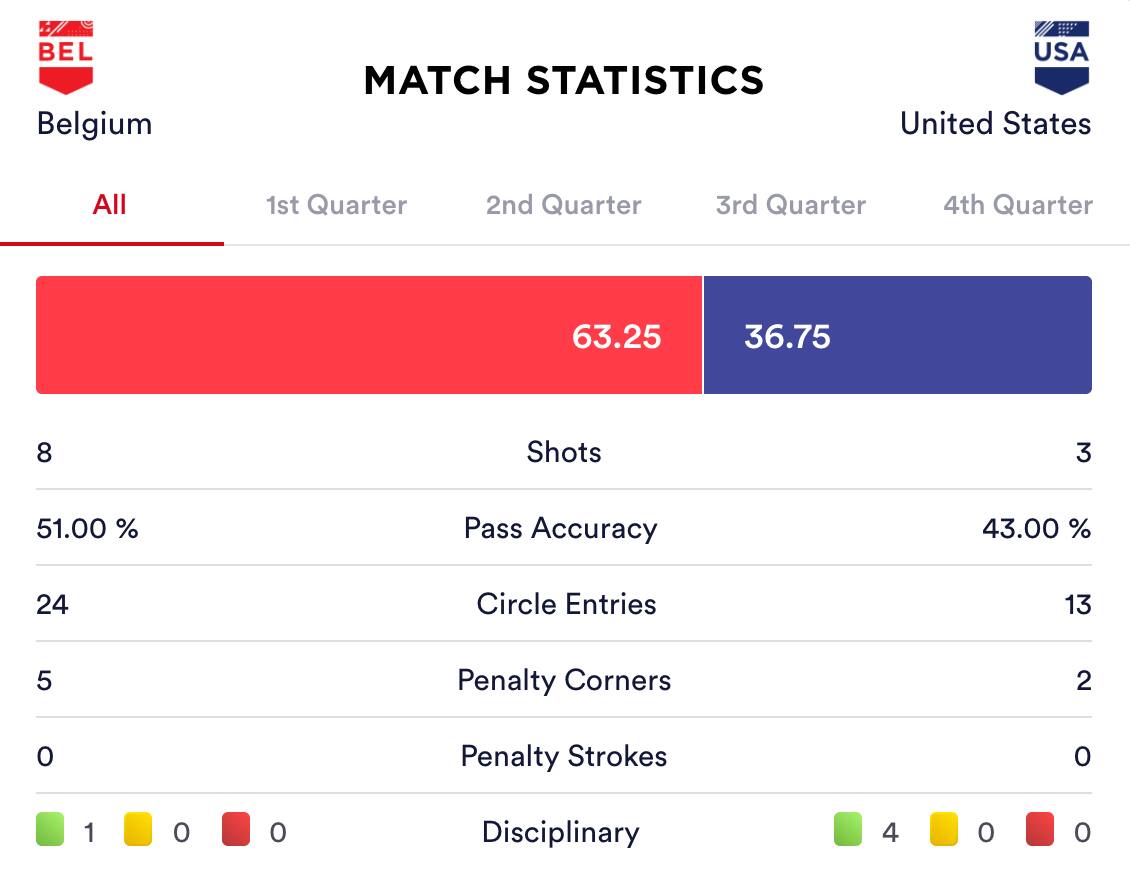Click the Belgium team name
The width and height of the screenshot is (1130, 896).
tap(94, 124)
